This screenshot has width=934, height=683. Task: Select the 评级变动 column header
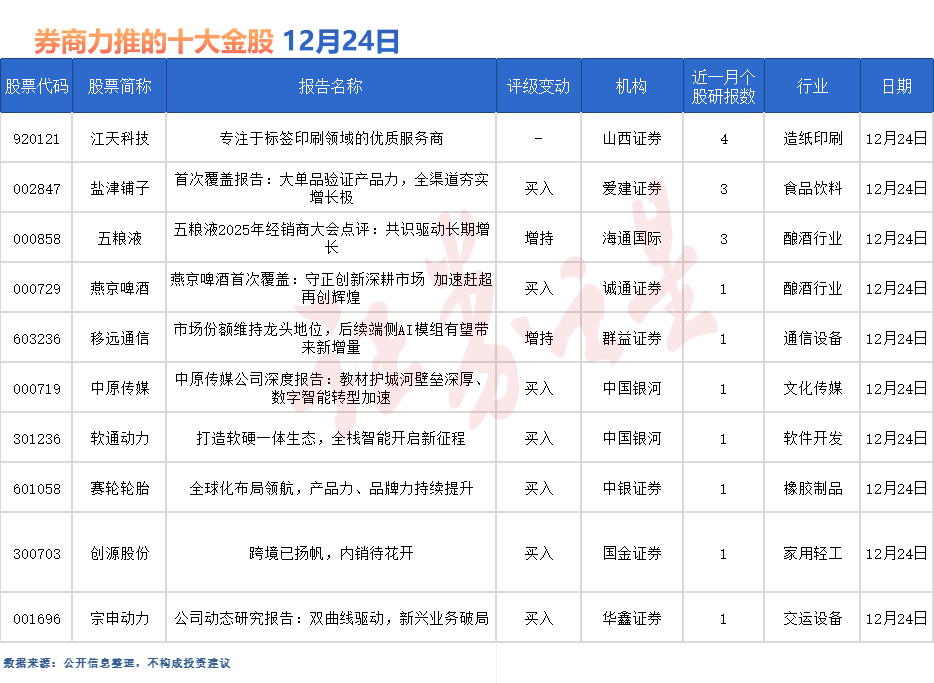[x=538, y=86]
